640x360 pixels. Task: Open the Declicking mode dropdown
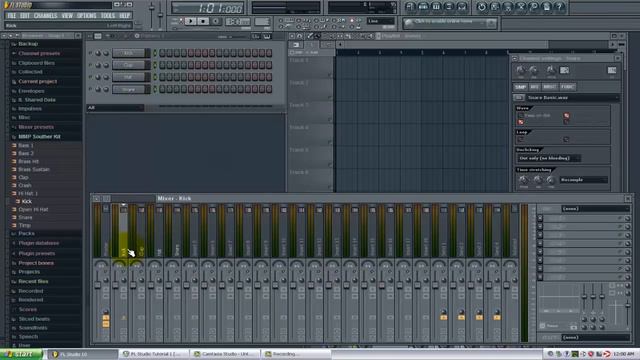[x=549, y=158]
